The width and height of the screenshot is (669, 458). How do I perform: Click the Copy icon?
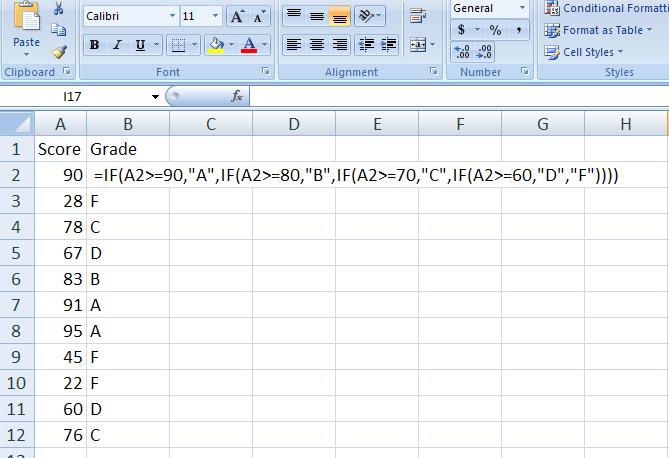click(59, 29)
